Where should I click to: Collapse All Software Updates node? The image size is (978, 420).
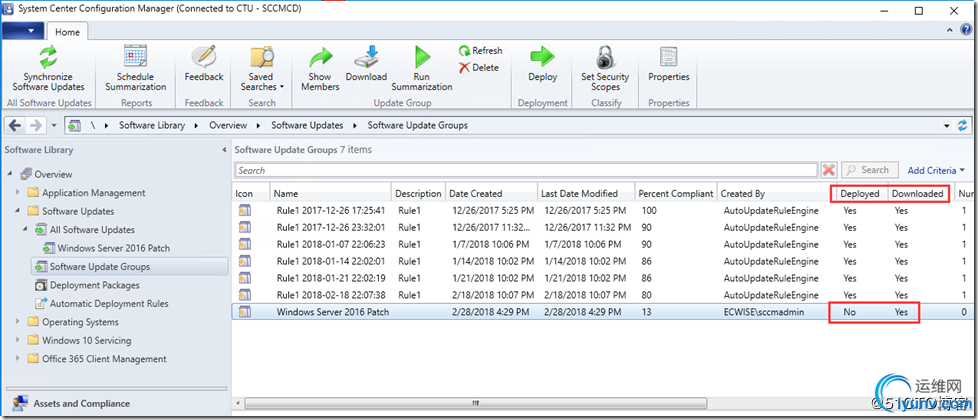[x=26, y=230]
